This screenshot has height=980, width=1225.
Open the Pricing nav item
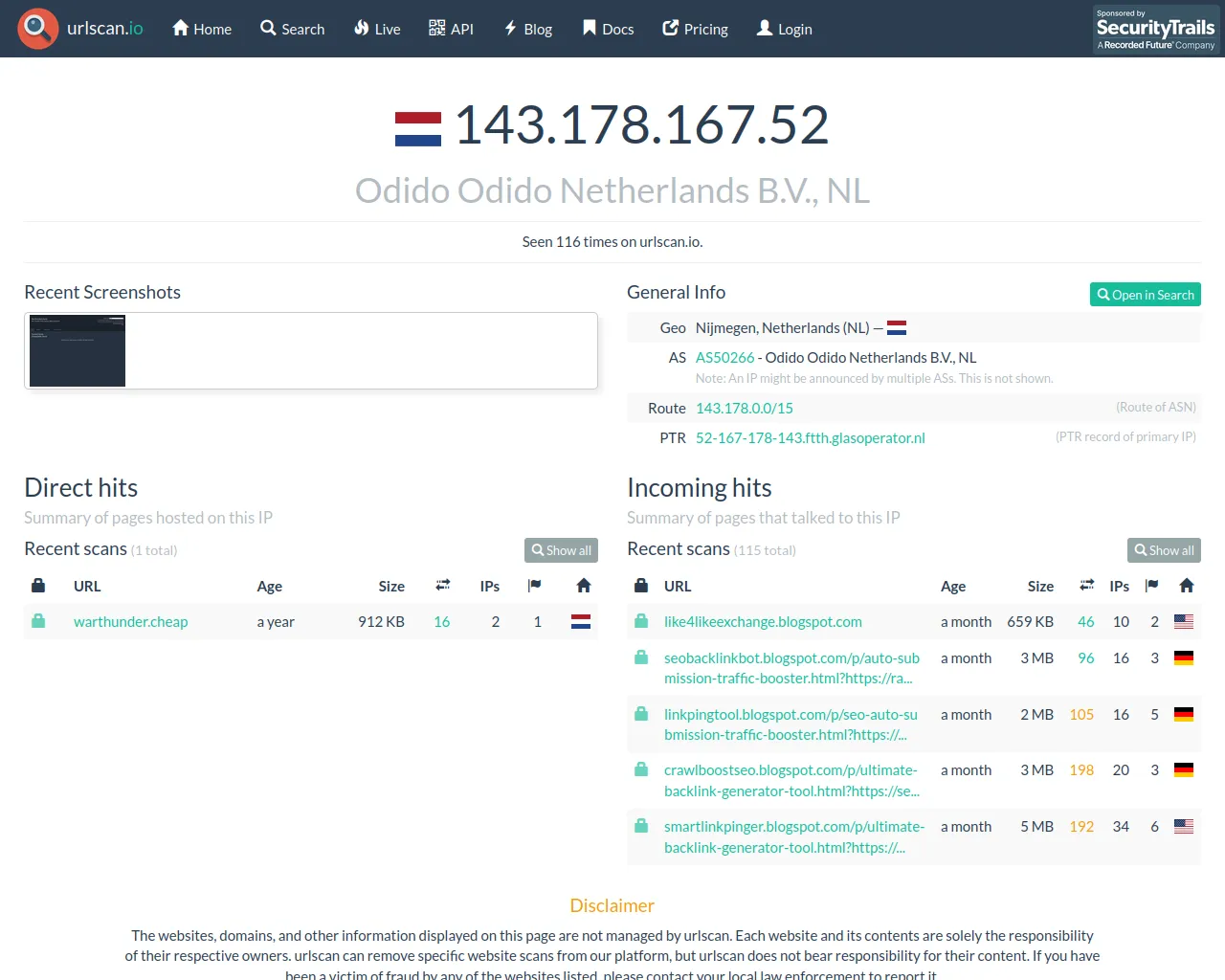[696, 29]
